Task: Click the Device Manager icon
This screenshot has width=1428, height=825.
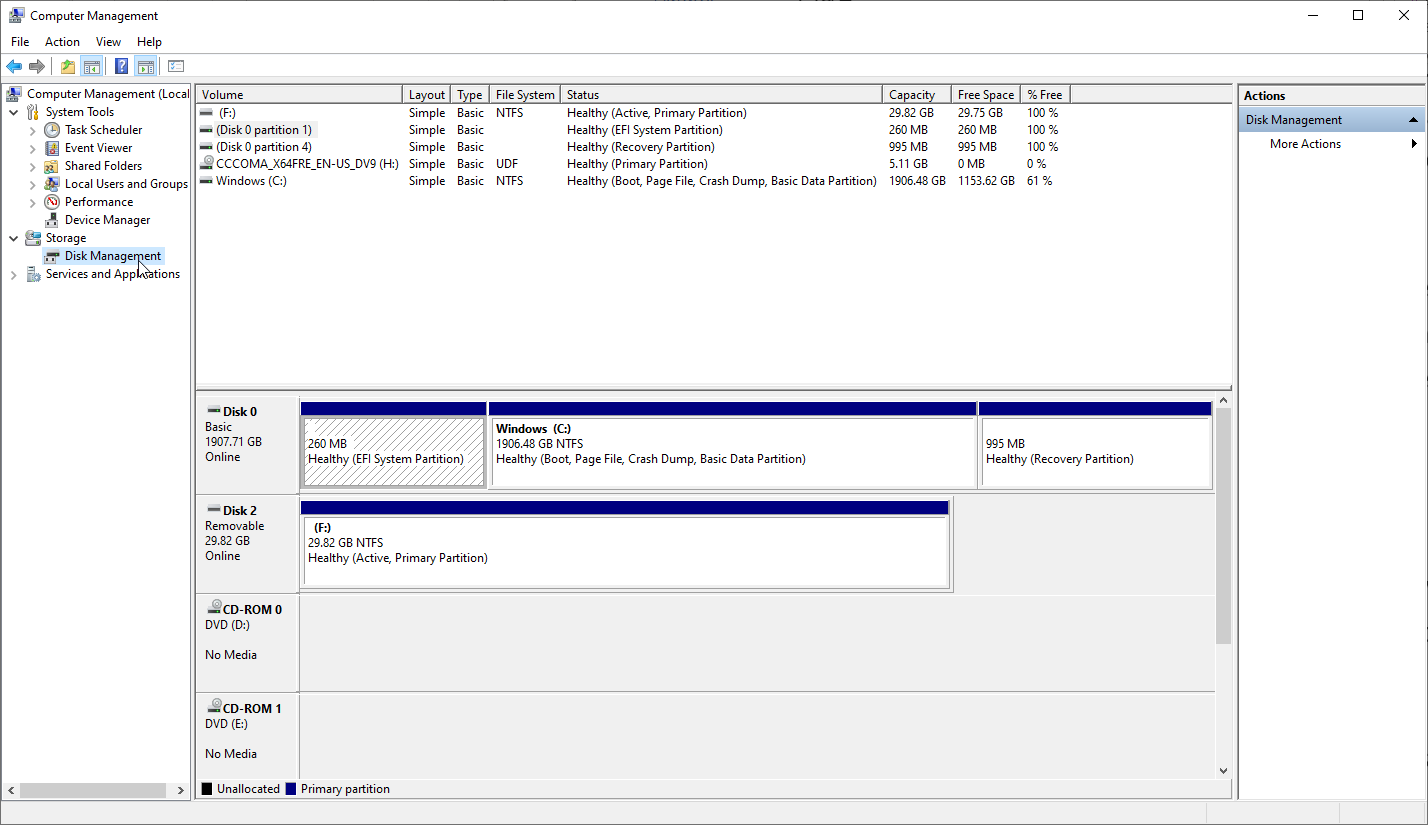Action: (x=52, y=220)
